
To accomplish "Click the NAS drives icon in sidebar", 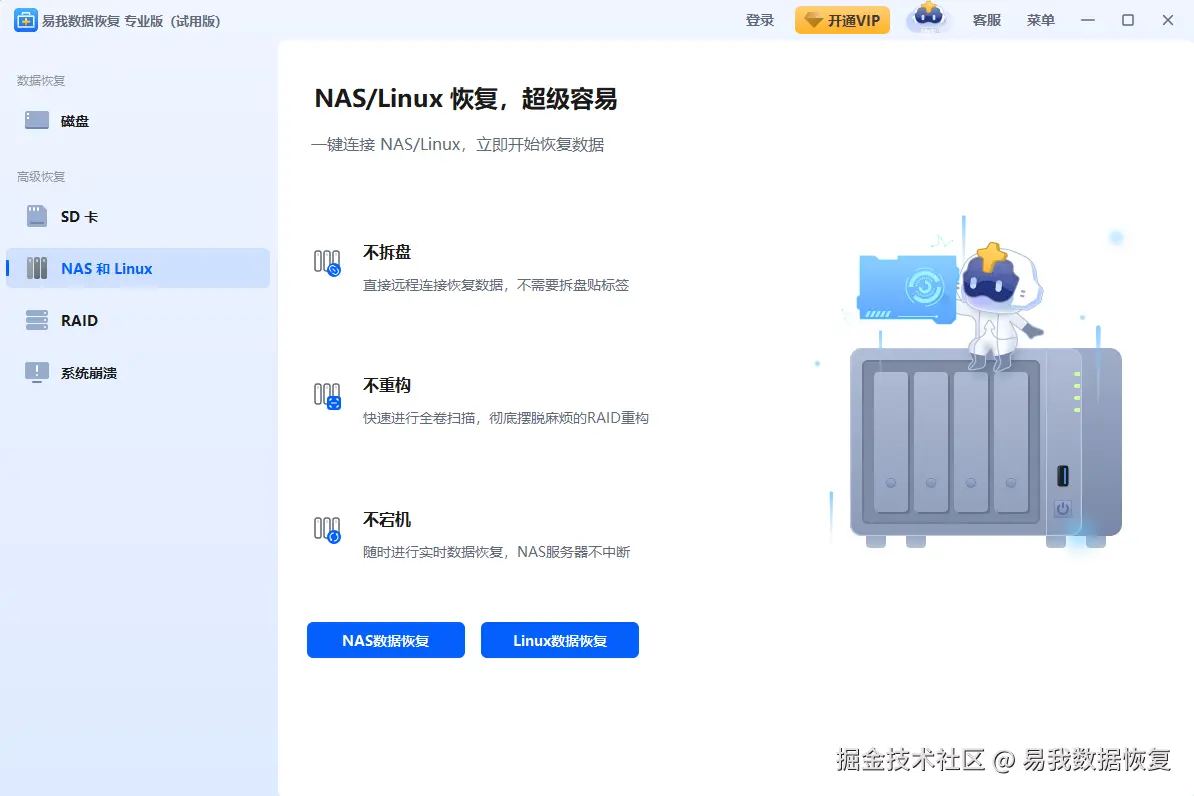I will click(x=37, y=268).
